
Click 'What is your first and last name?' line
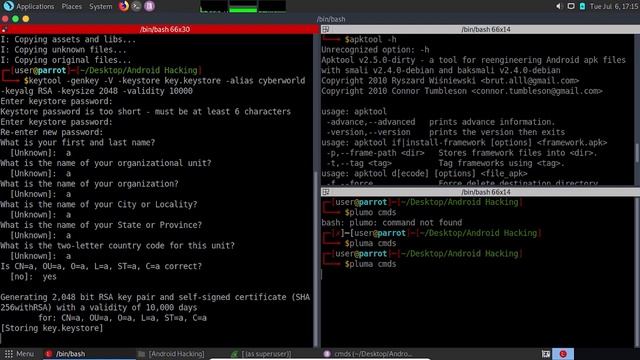coord(78,142)
